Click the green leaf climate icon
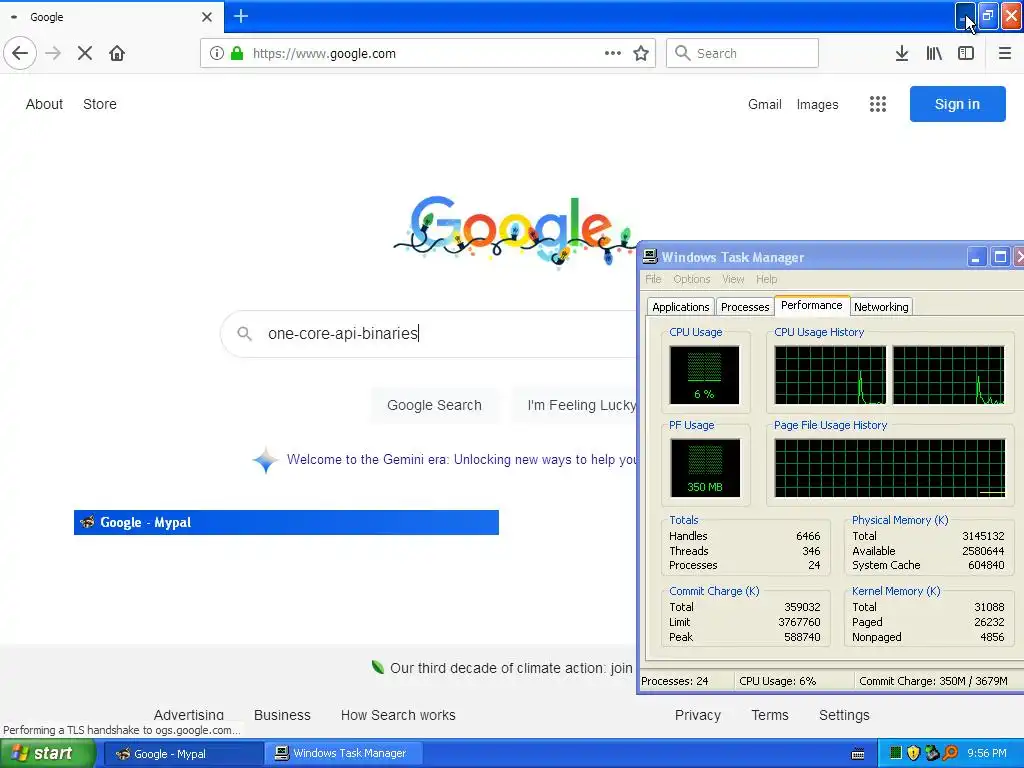Image resolution: width=1024 pixels, height=768 pixels. click(x=377, y=667)
